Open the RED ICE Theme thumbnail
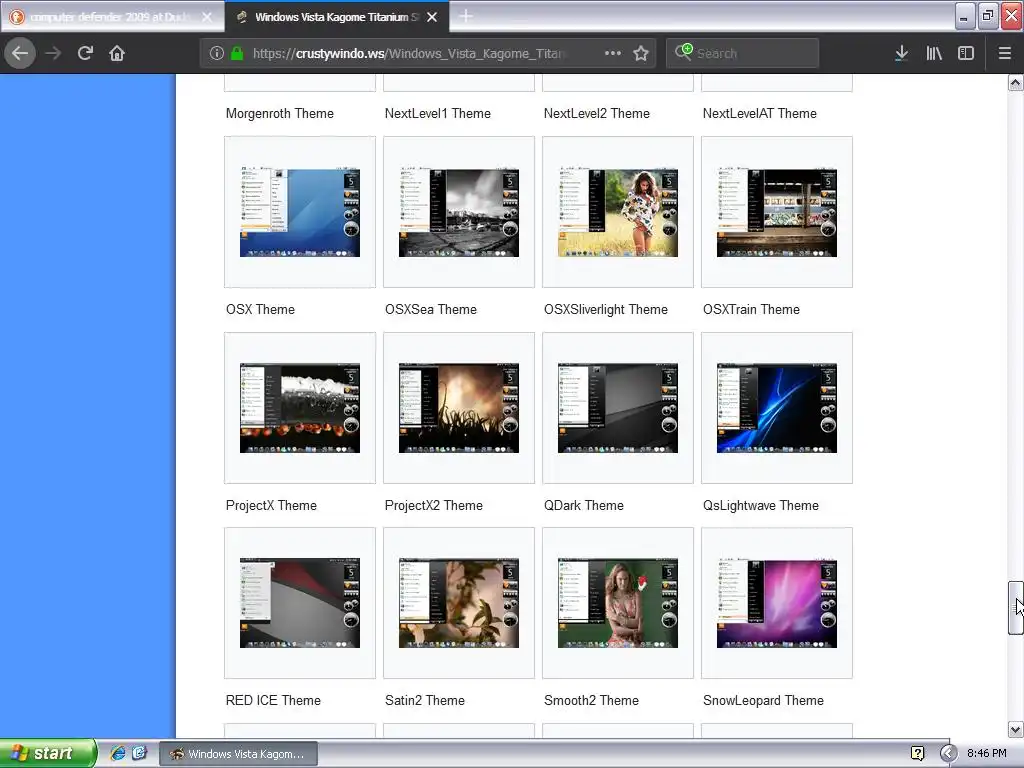Viewport: 1024px width, 768px height. [x=300, y=603]
